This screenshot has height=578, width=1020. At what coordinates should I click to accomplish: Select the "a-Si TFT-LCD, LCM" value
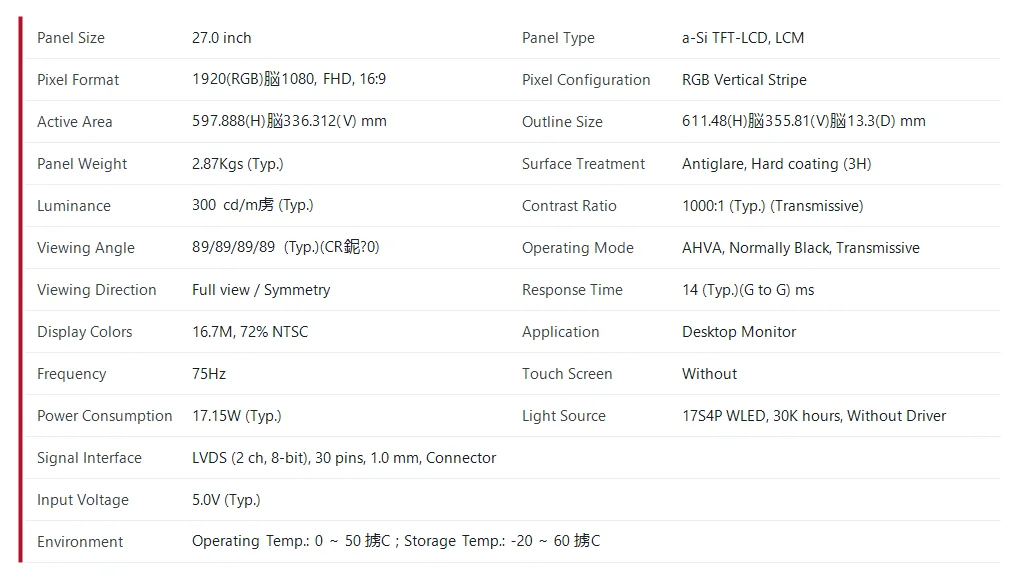click(x=743, y=38)
